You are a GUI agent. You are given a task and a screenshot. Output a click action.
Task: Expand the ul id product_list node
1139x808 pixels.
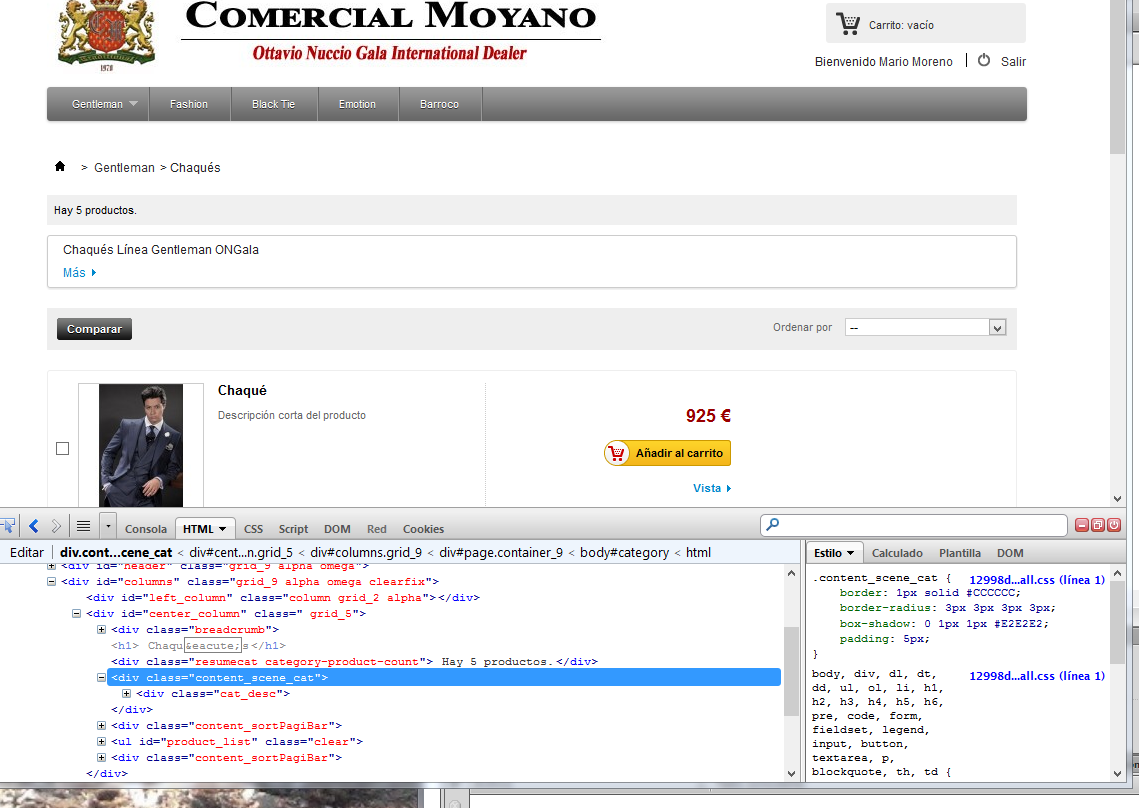coord(102,741)
